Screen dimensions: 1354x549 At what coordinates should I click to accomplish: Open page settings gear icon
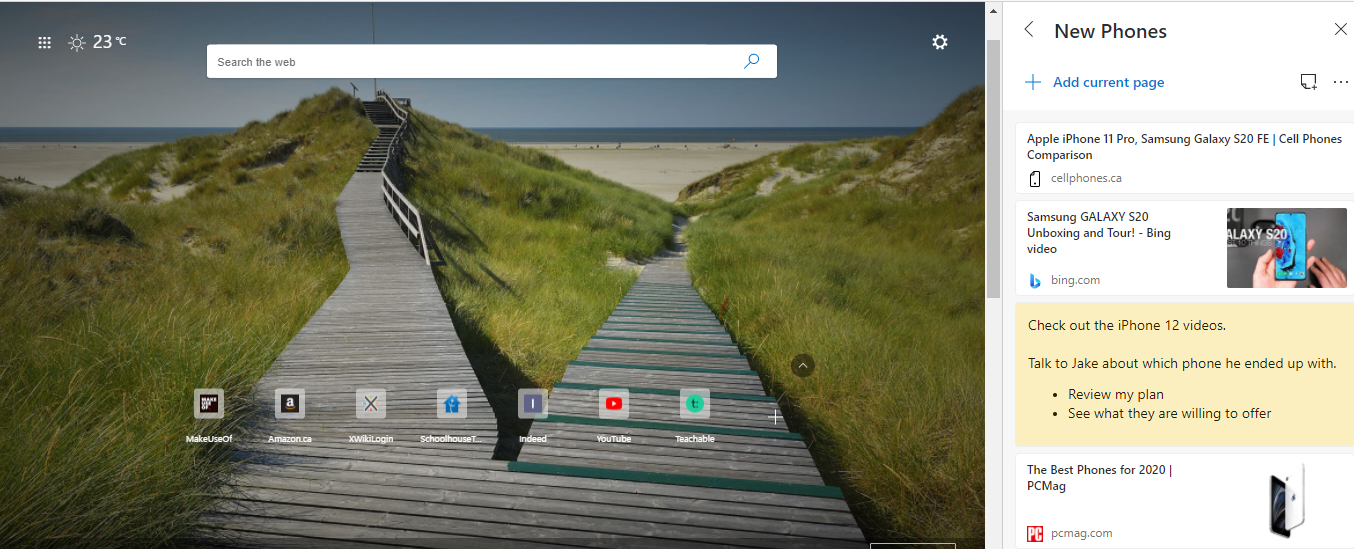pos(939,42)
